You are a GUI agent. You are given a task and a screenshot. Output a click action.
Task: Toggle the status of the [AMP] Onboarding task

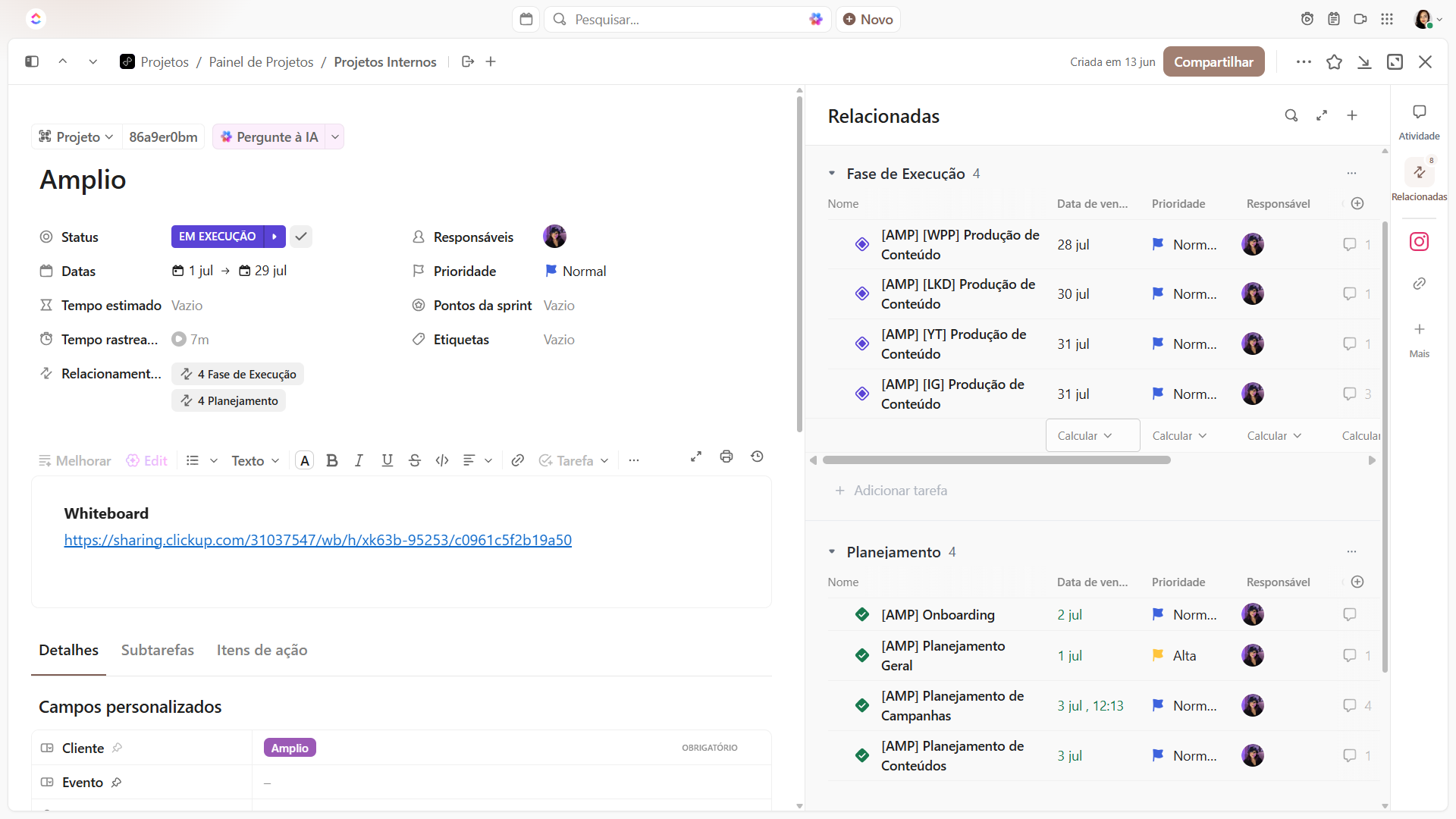click(x=862, y=614)
